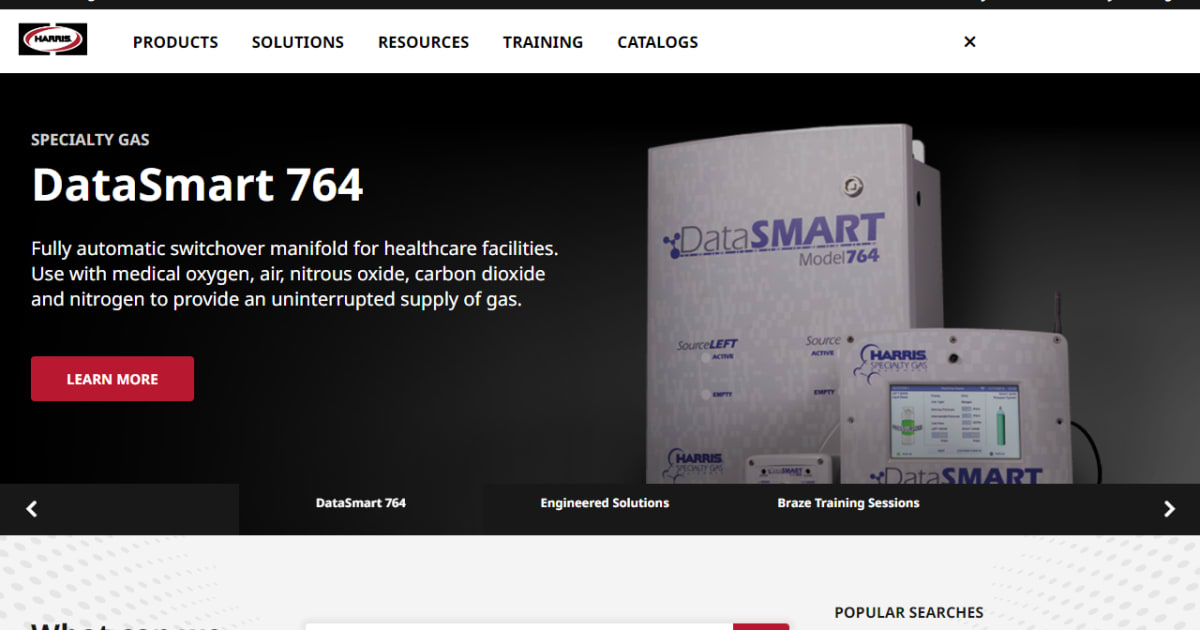1200x630 pixels.
Task: Click the red search submit button
Action: [x=761, y=626]
